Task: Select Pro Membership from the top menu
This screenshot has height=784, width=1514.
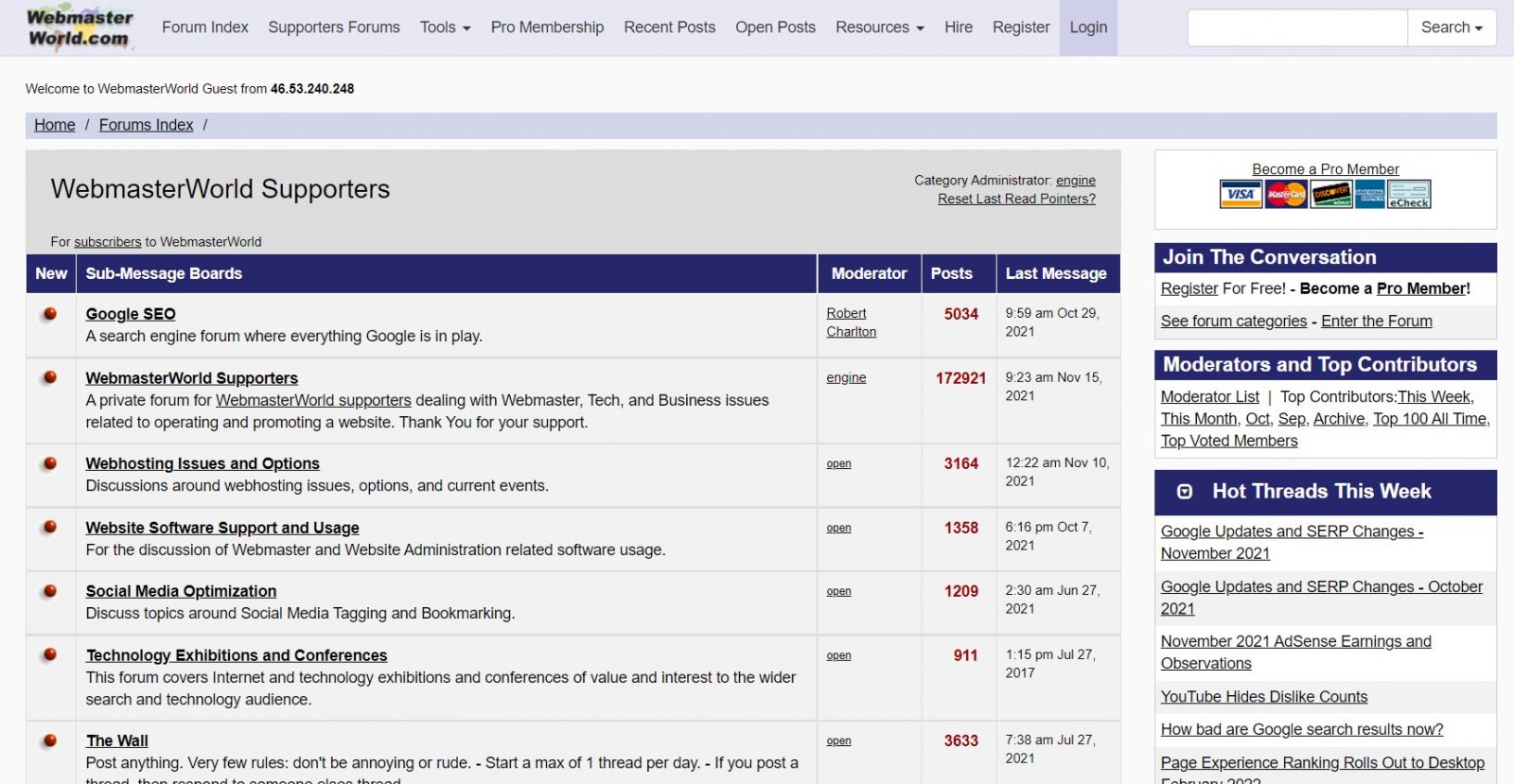Action: 547,27
